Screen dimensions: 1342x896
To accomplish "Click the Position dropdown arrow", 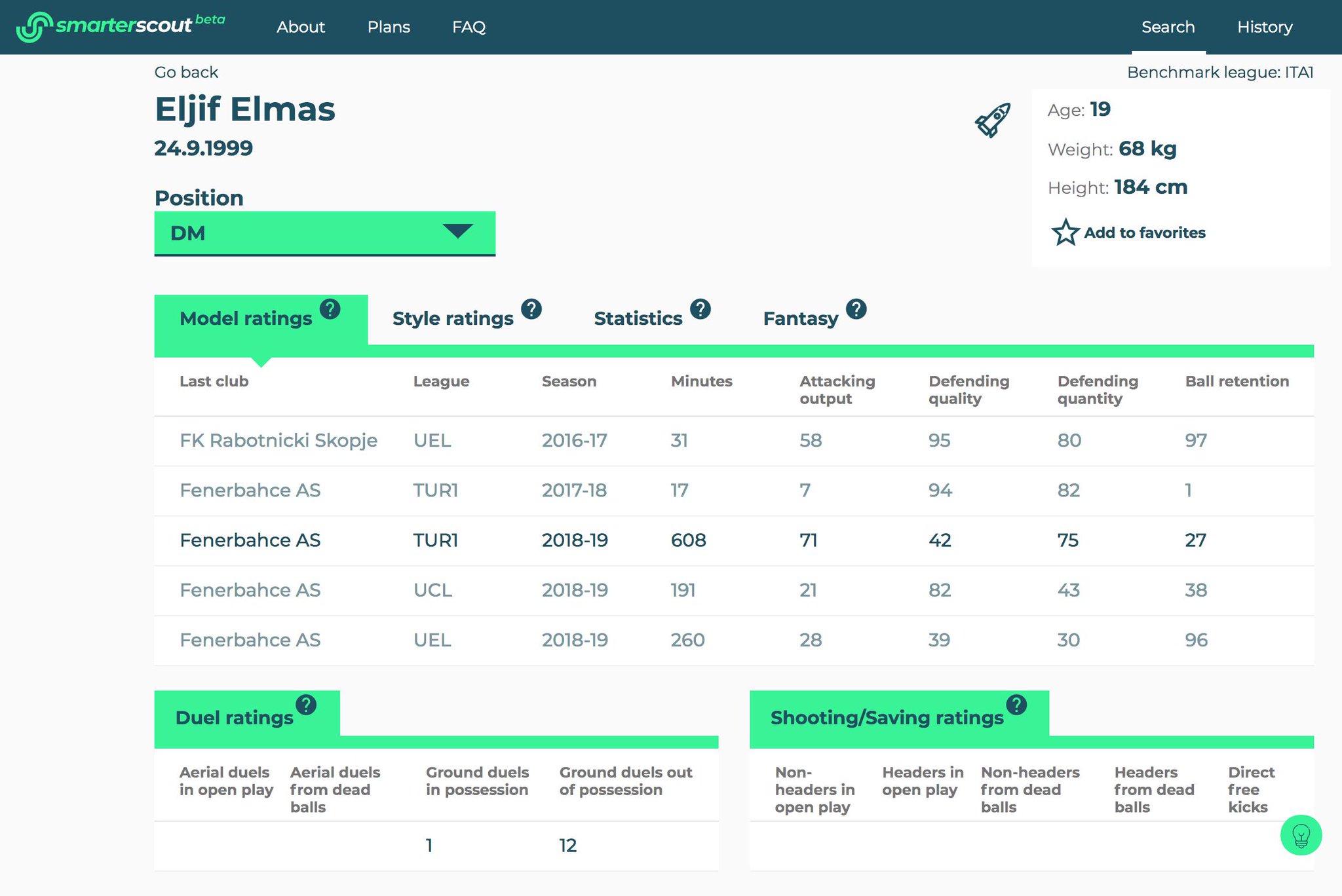I will 457,231.
